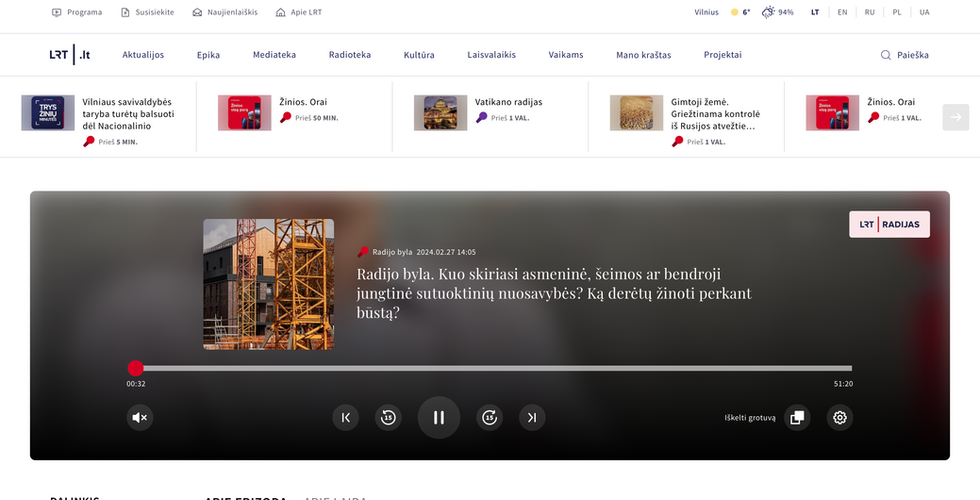Screen dimensions: 980x500
Task: Open the Radioteka menu
Action: tap(350, 55)
